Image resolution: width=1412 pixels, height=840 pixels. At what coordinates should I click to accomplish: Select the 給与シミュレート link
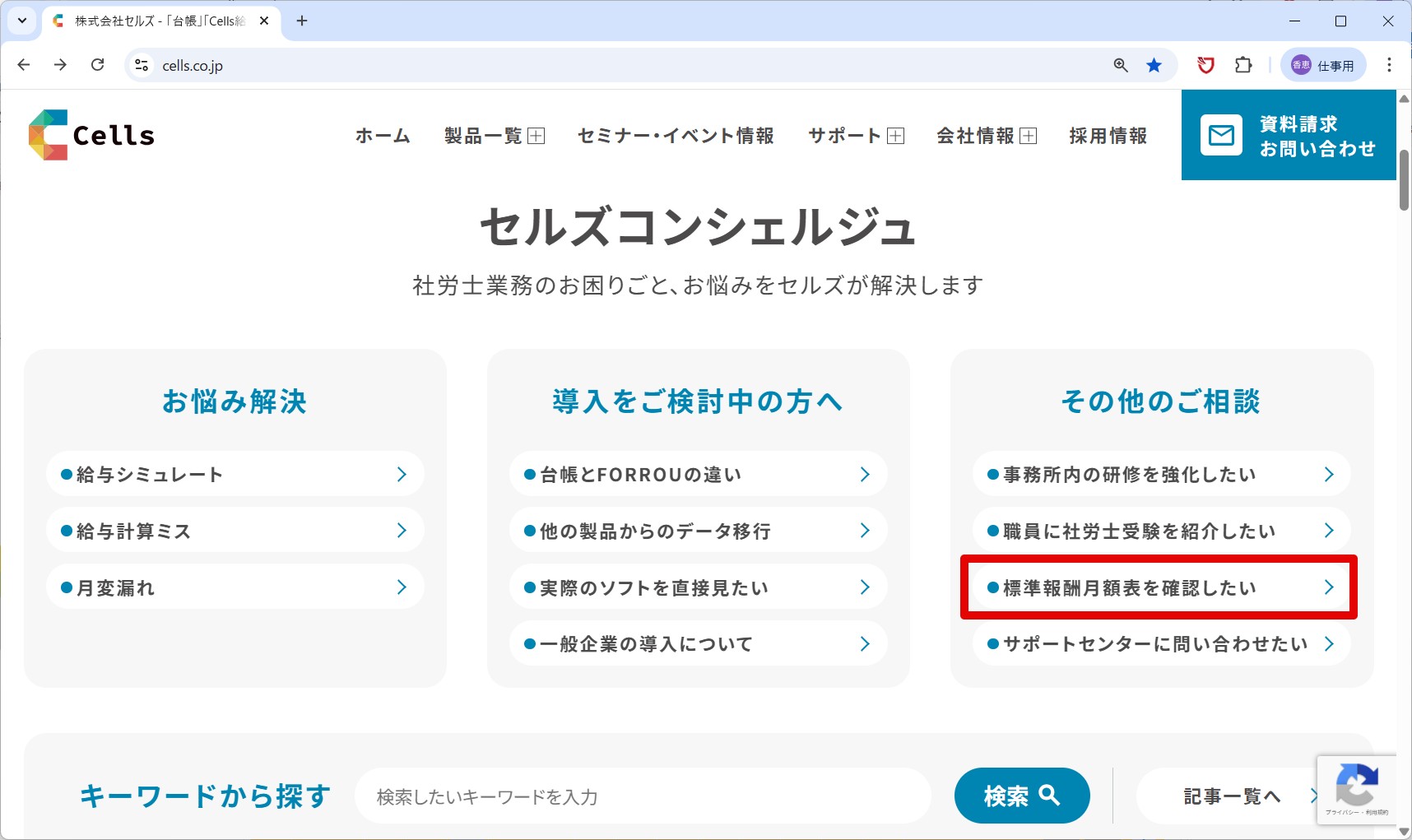click(x=235, y=474)
